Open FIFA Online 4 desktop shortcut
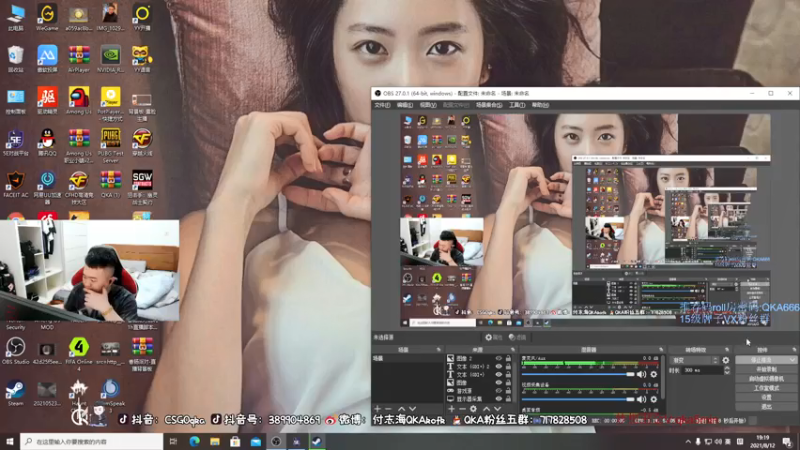This screenshot has height=450, width=800. point(79,354)
